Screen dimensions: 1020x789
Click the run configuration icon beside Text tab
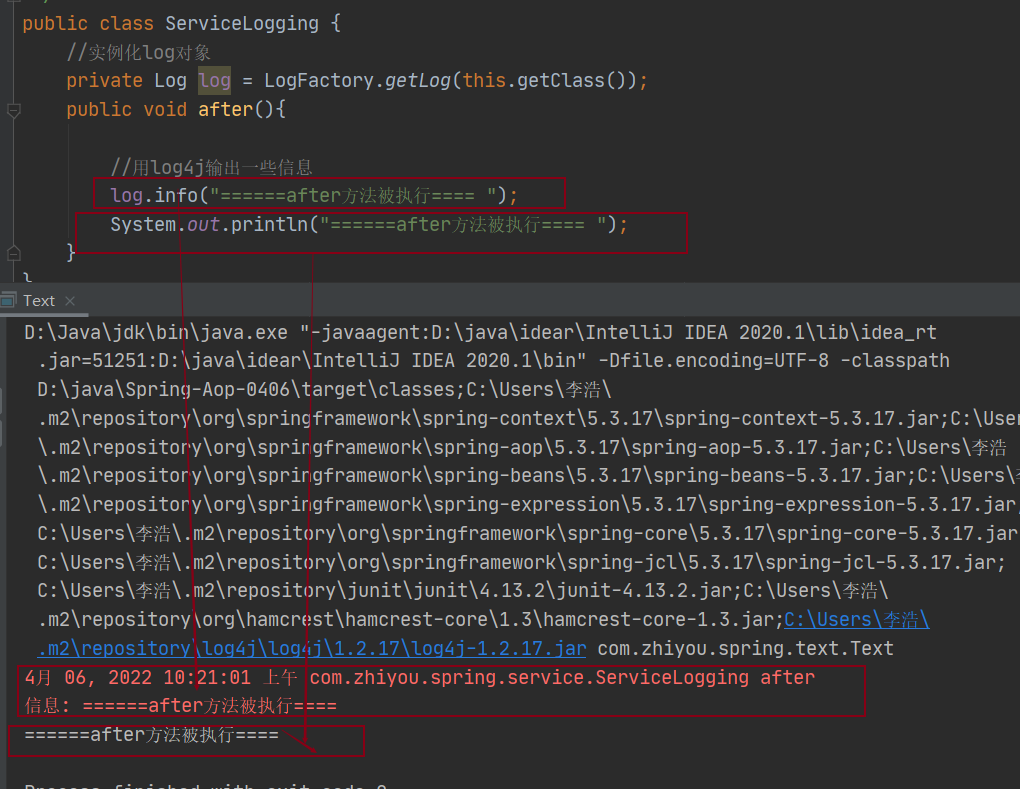coord(9,300)
